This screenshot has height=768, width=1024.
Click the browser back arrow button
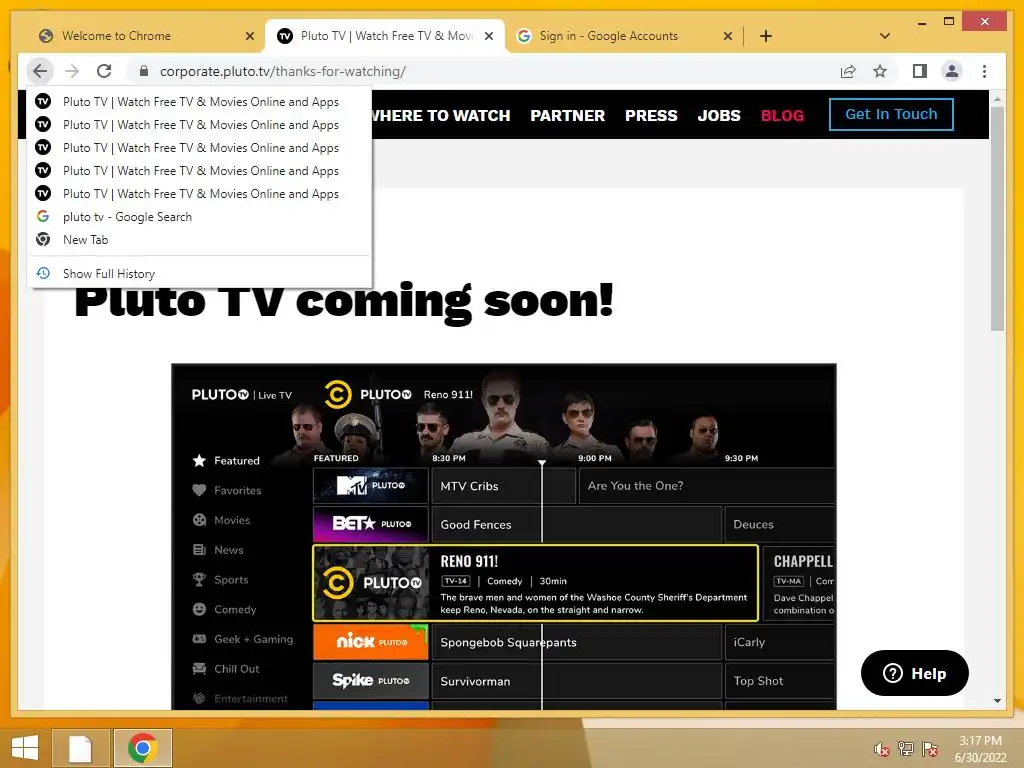click(x=40, y=71)
